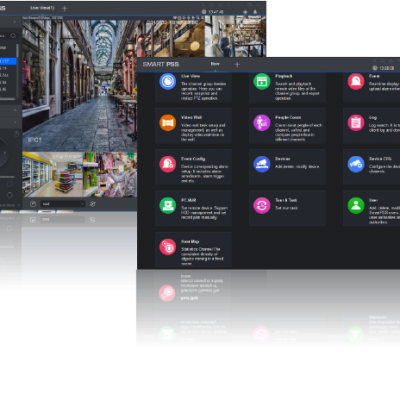
Task: Open the pink Tour & Task icon
Action: pyautogui.click(x=262, y=205)
